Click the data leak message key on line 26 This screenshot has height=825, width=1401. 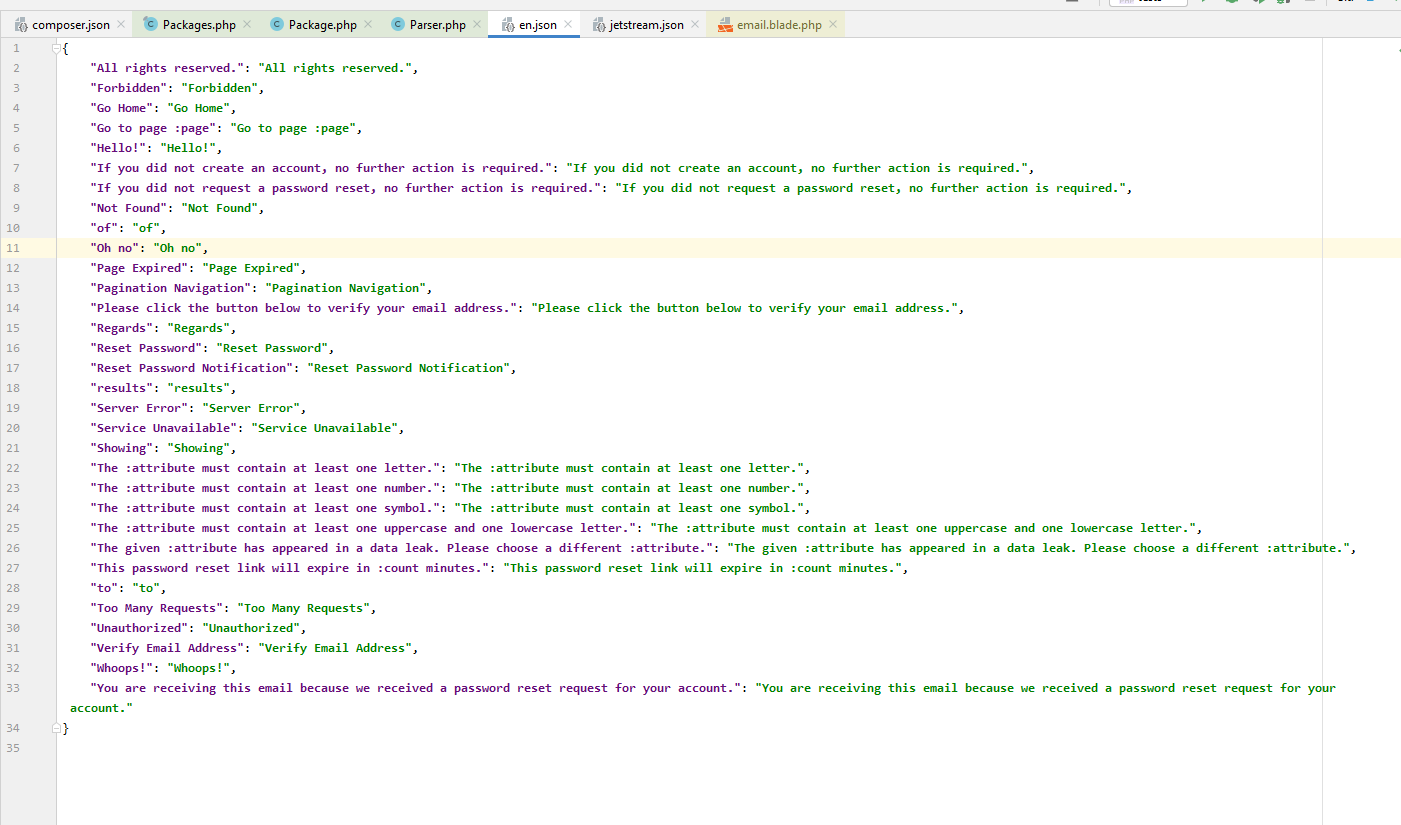[x=402, y=548]
